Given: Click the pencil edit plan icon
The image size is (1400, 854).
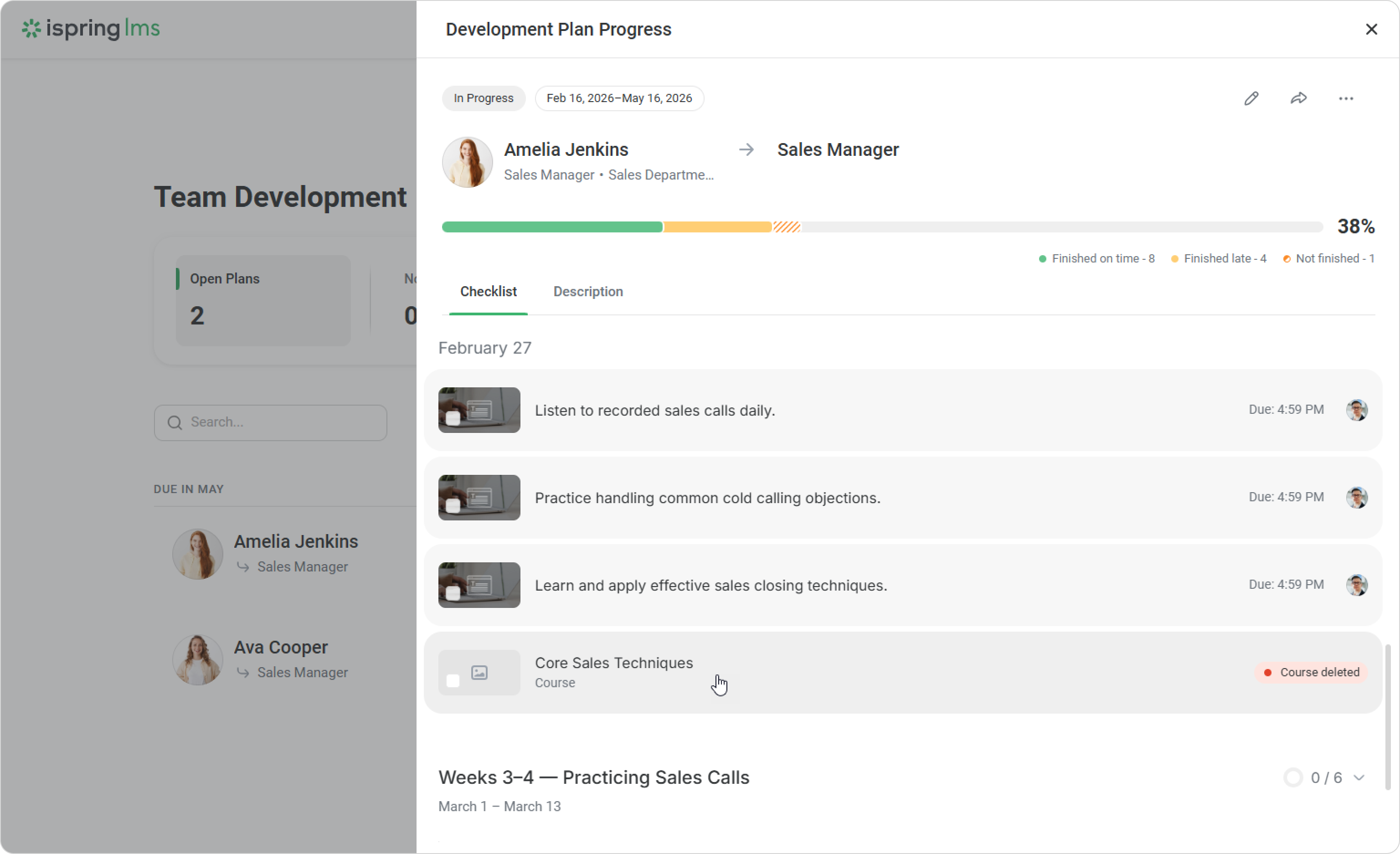Looking at the screenshot, I should 1251,98.
